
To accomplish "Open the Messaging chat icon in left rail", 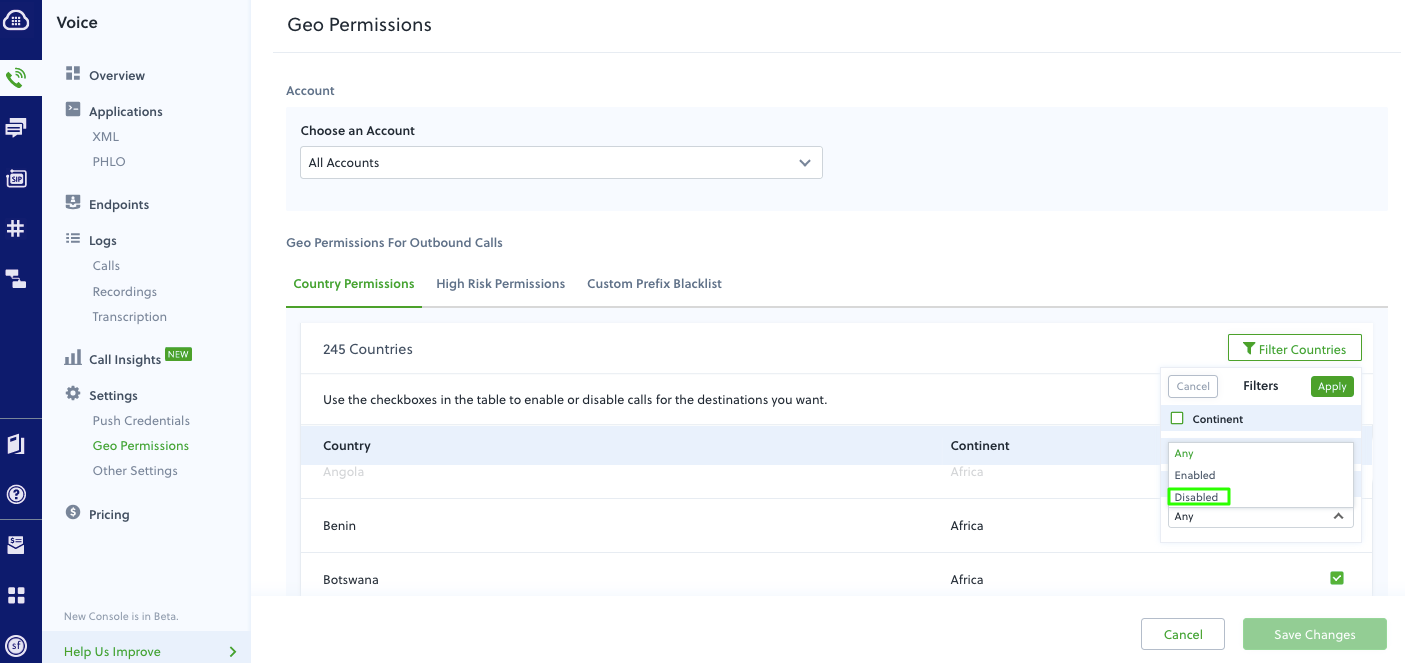I will pyautogui.click(x=16, y=128).
